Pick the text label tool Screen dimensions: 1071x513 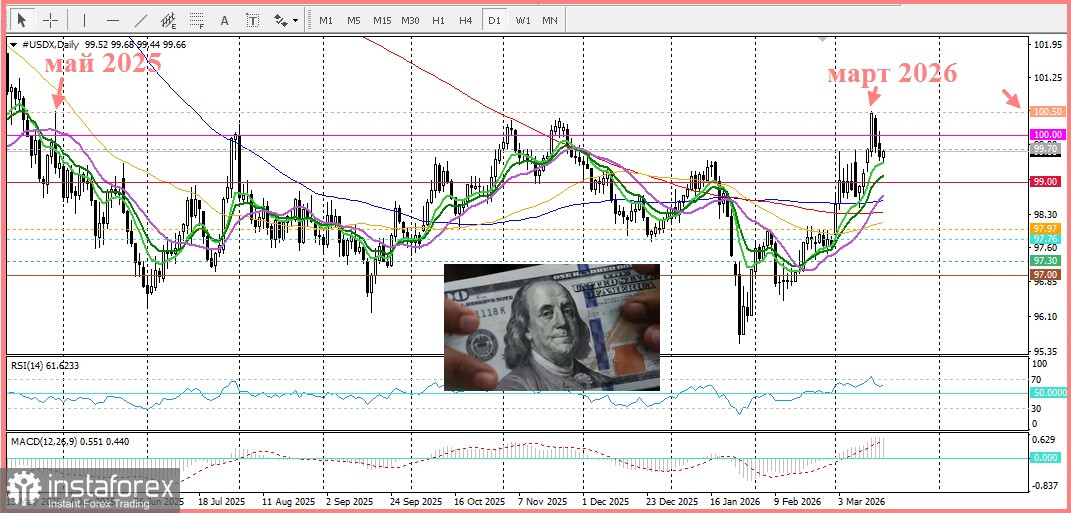click(253, 20)
